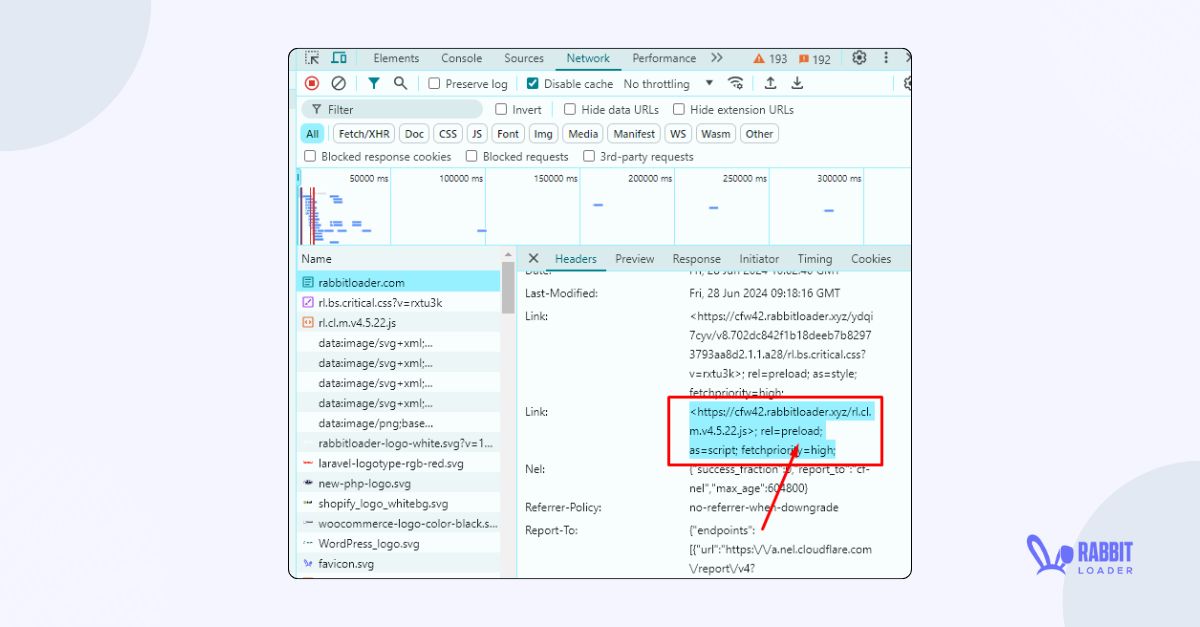Image resolution: width=1200 pixels, height=627 pixels.
Task: Clear the network log
Action: point(339,84)
